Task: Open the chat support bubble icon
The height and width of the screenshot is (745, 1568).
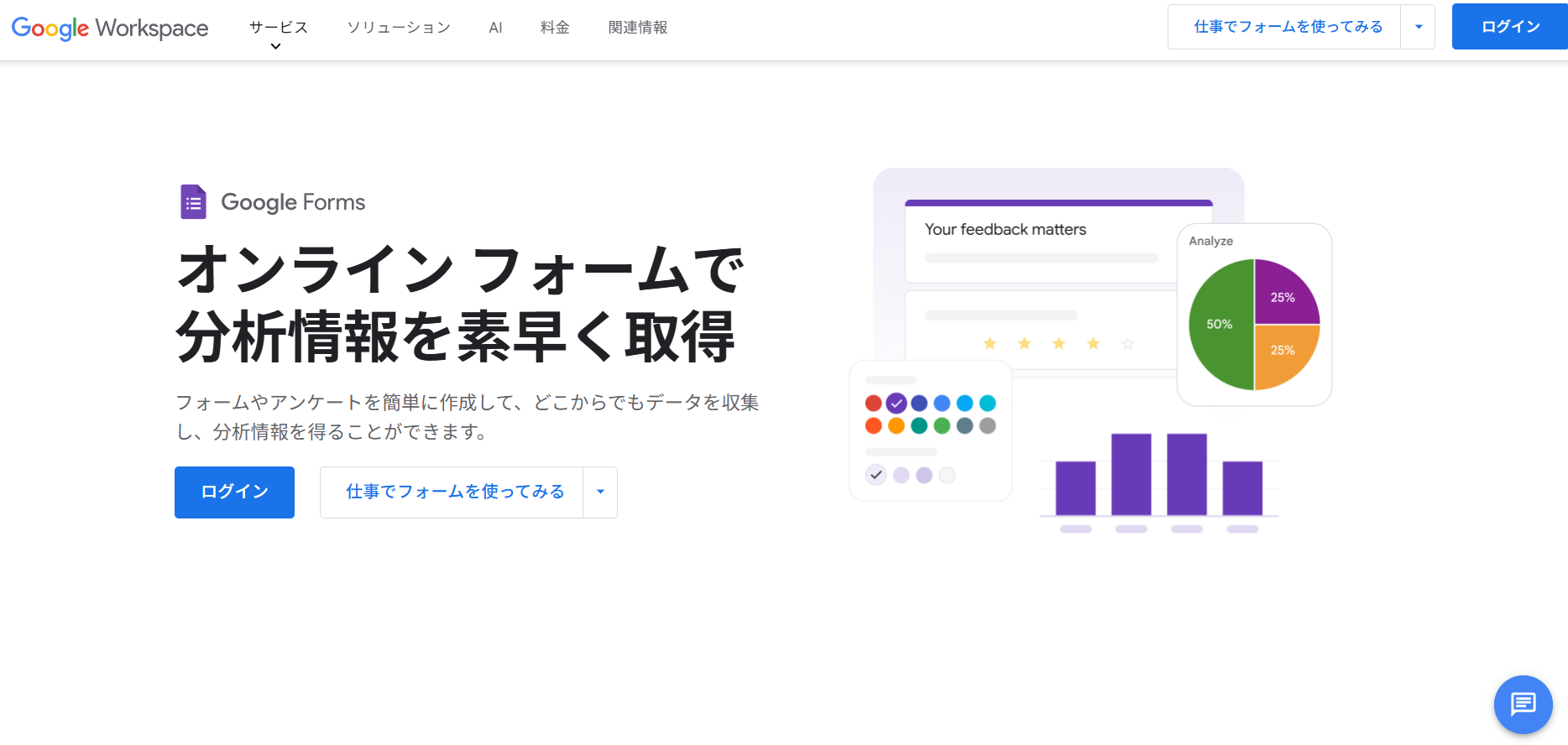Action: tap(1523, 704)
